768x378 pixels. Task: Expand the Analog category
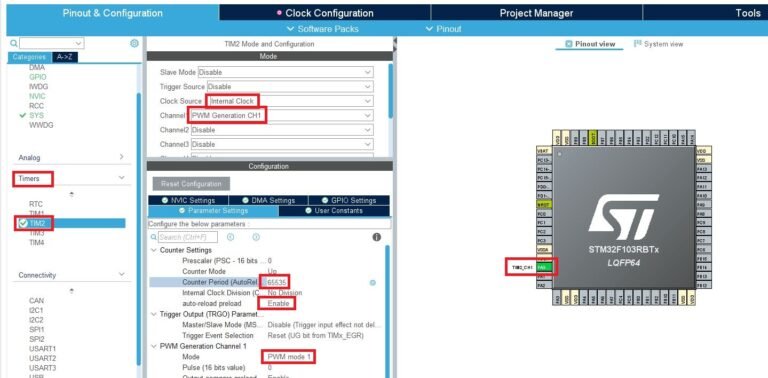pyautogui.click(x=71, y=158)
